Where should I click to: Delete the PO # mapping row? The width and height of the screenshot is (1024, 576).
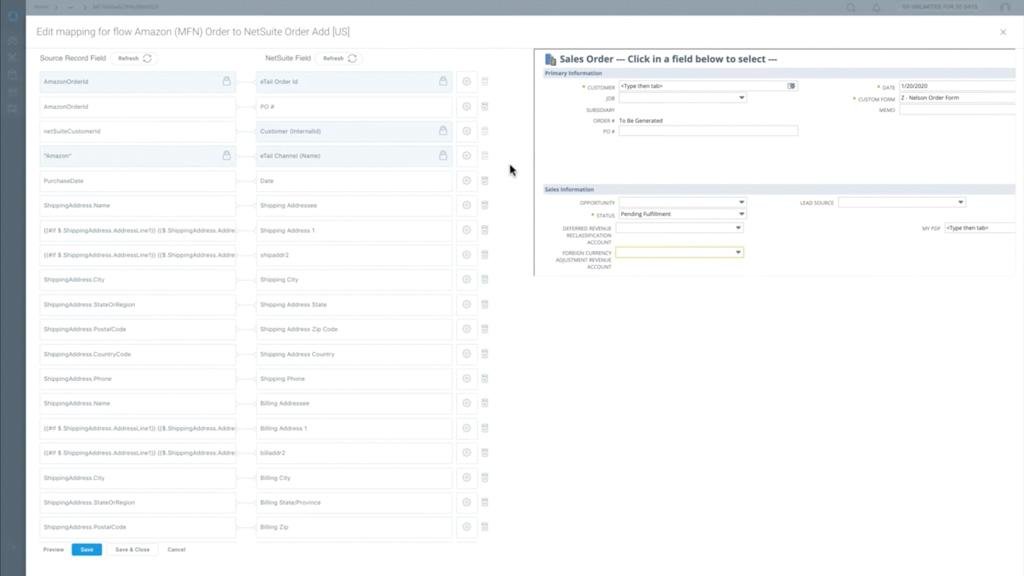pos(485,106)
